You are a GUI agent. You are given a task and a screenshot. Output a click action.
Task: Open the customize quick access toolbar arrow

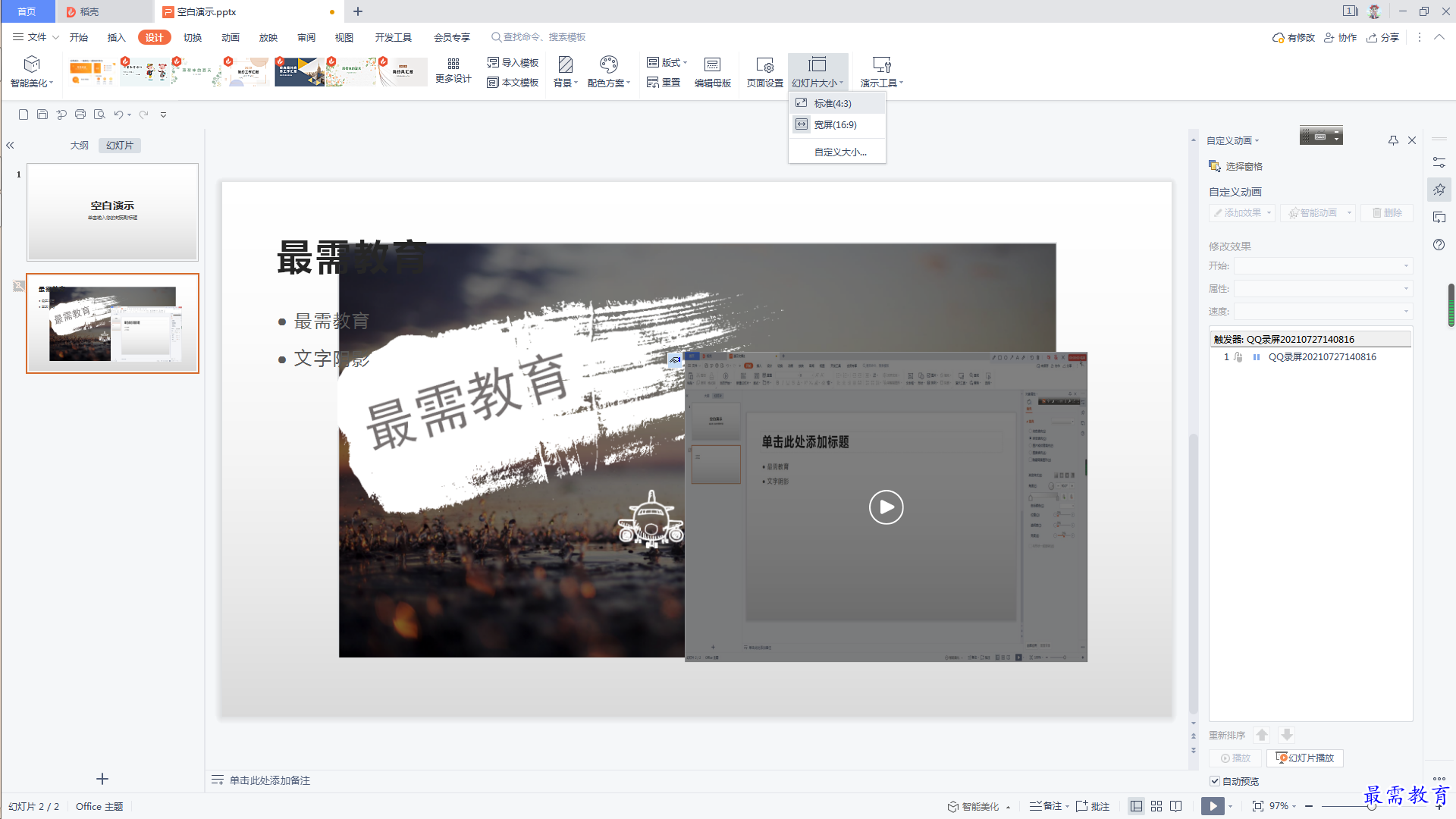coord(163,115)
